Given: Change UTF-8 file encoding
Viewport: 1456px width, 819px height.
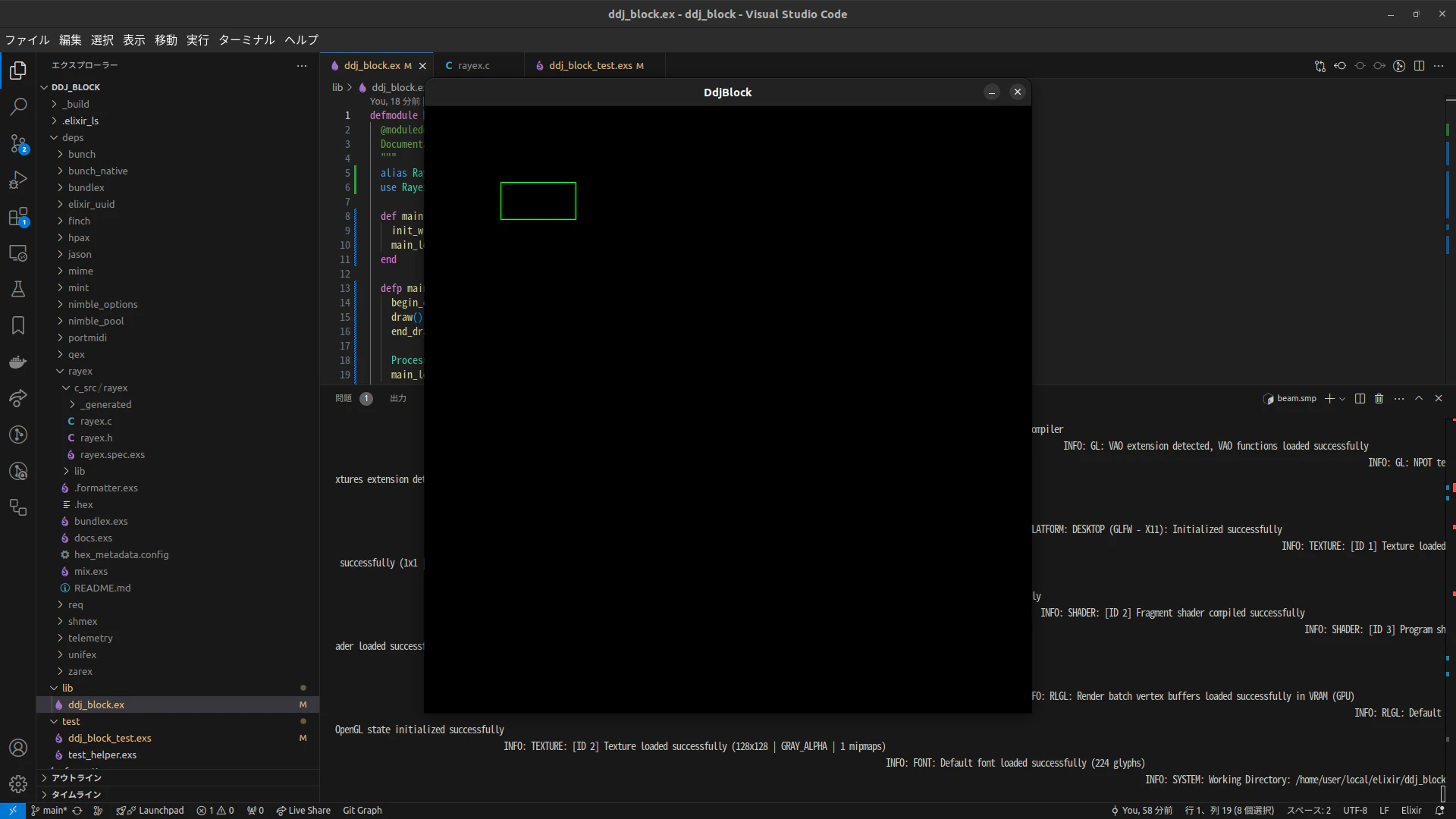Looking at the screenshot, I should 1355,811.
